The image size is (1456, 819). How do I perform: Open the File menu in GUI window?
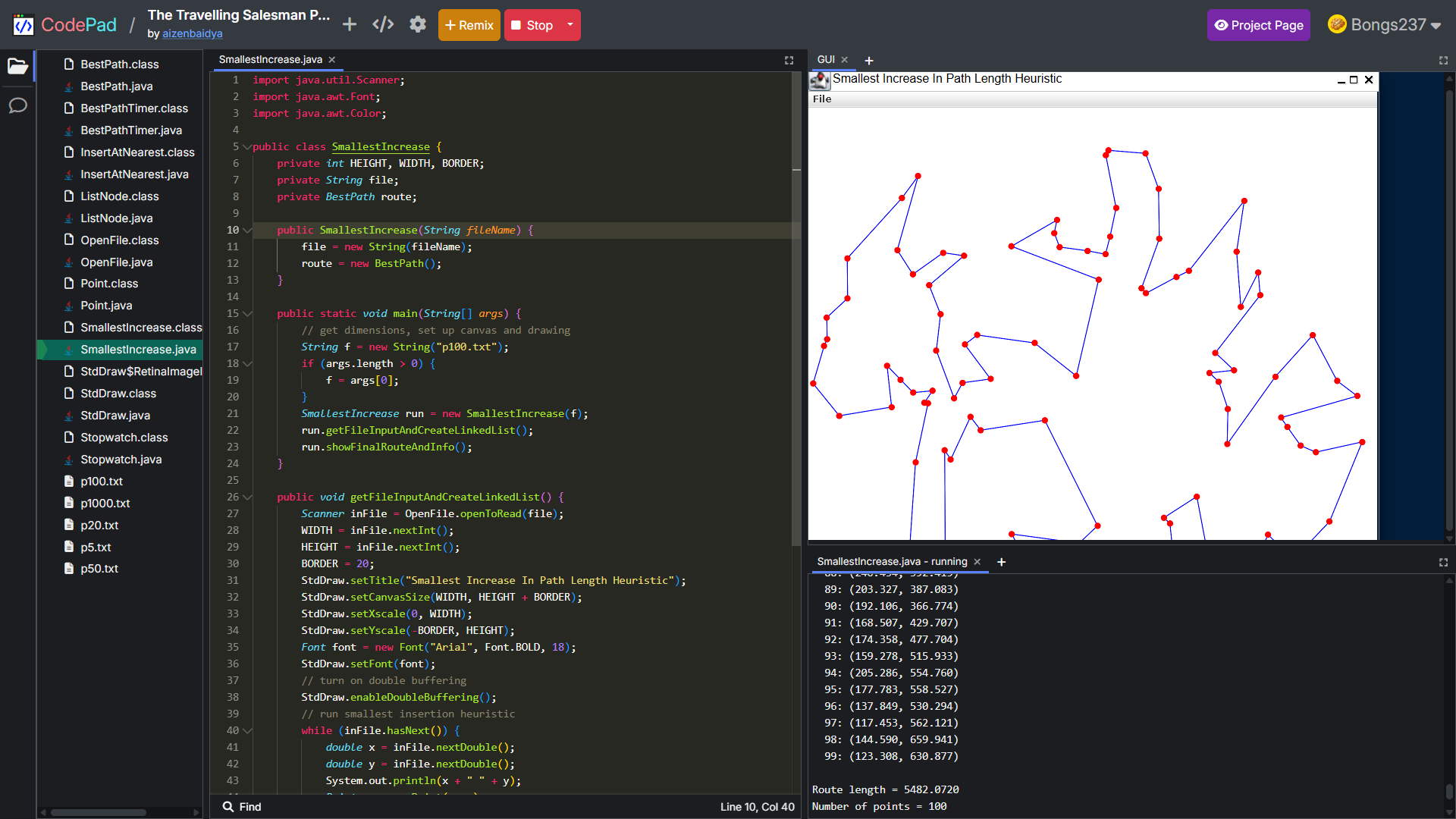[822, 99]
